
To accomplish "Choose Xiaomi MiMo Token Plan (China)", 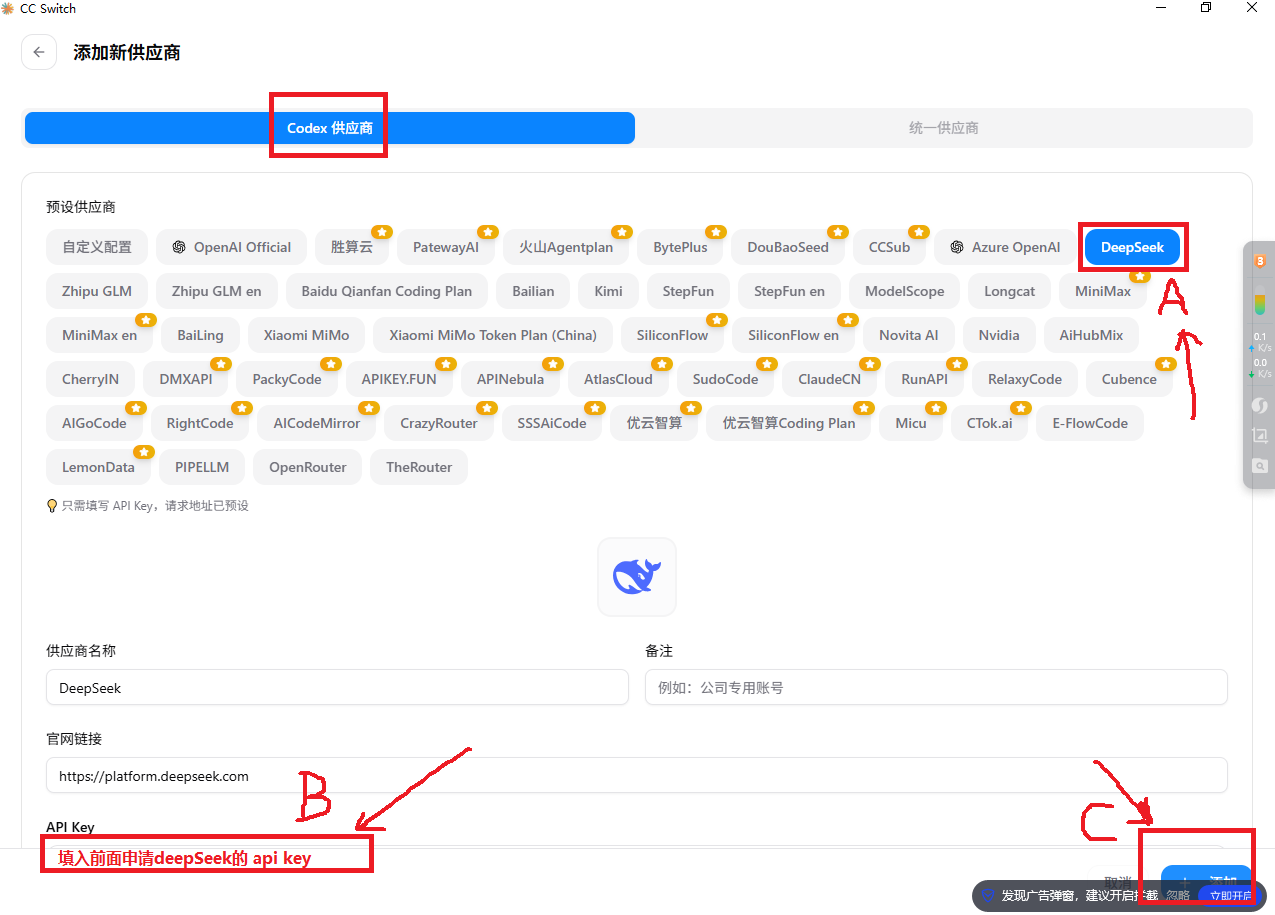I will [493, 335].
